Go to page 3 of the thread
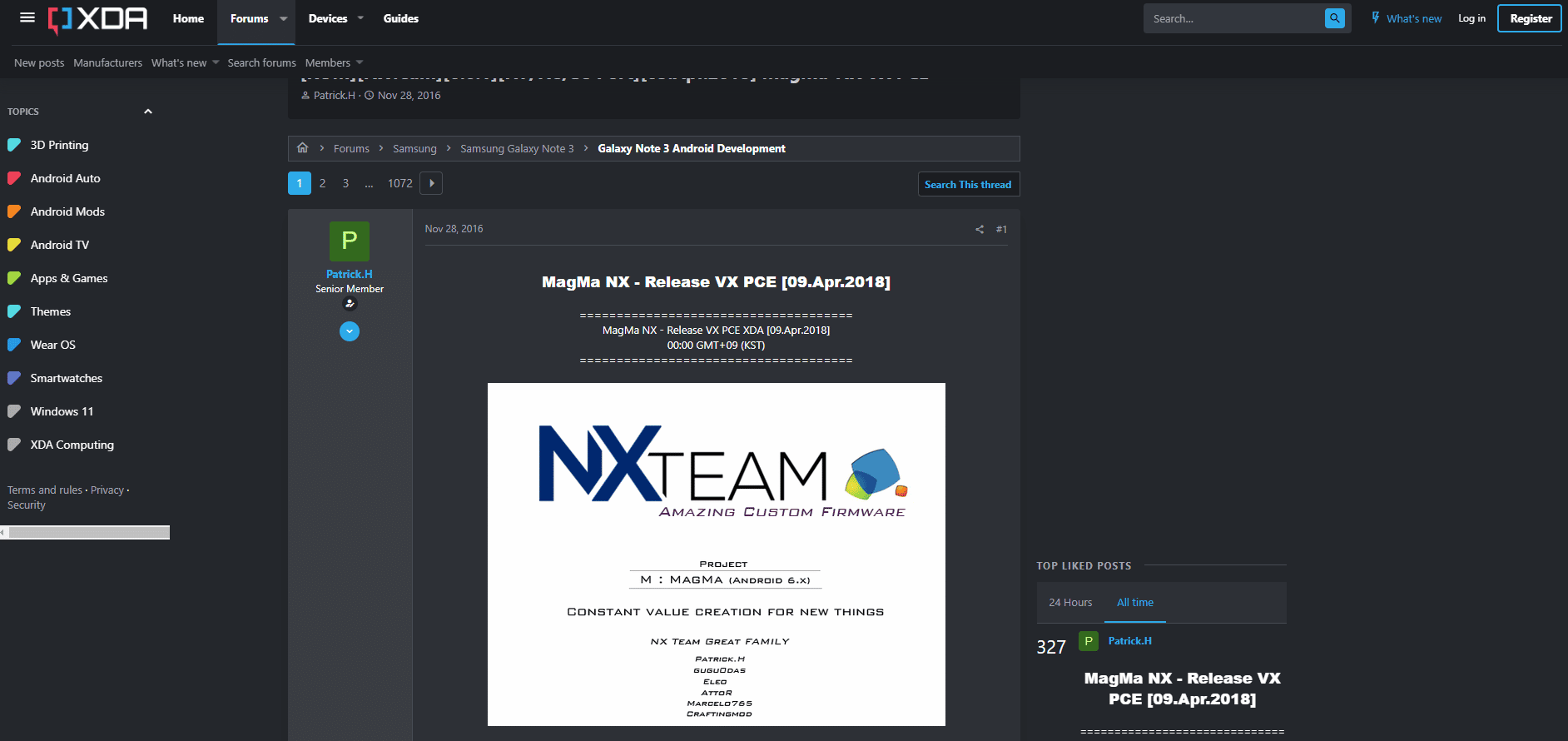Screen dimensions: 1568x741 point(346,183)
